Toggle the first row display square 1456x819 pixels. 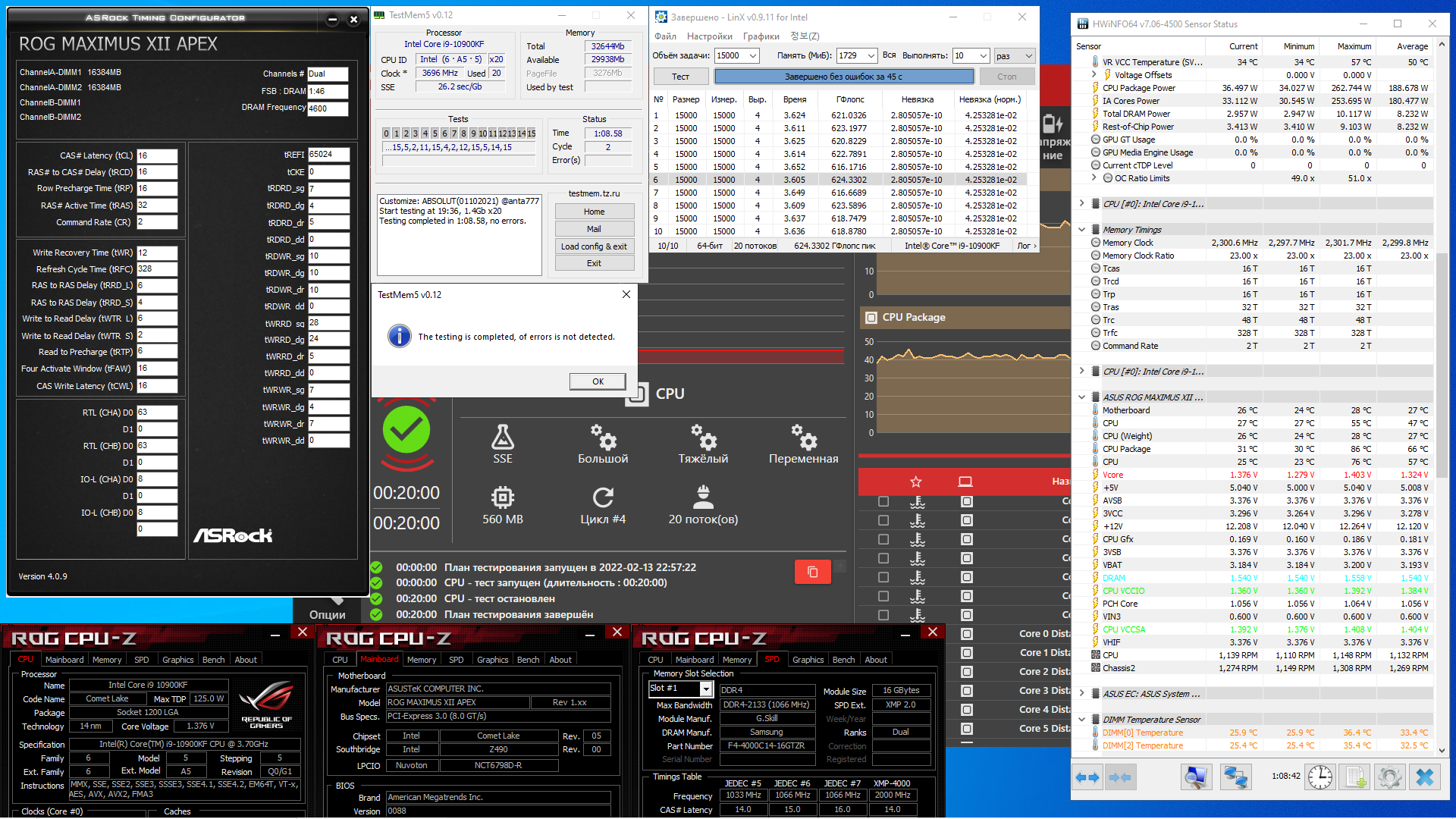click(x=966, y=501)
